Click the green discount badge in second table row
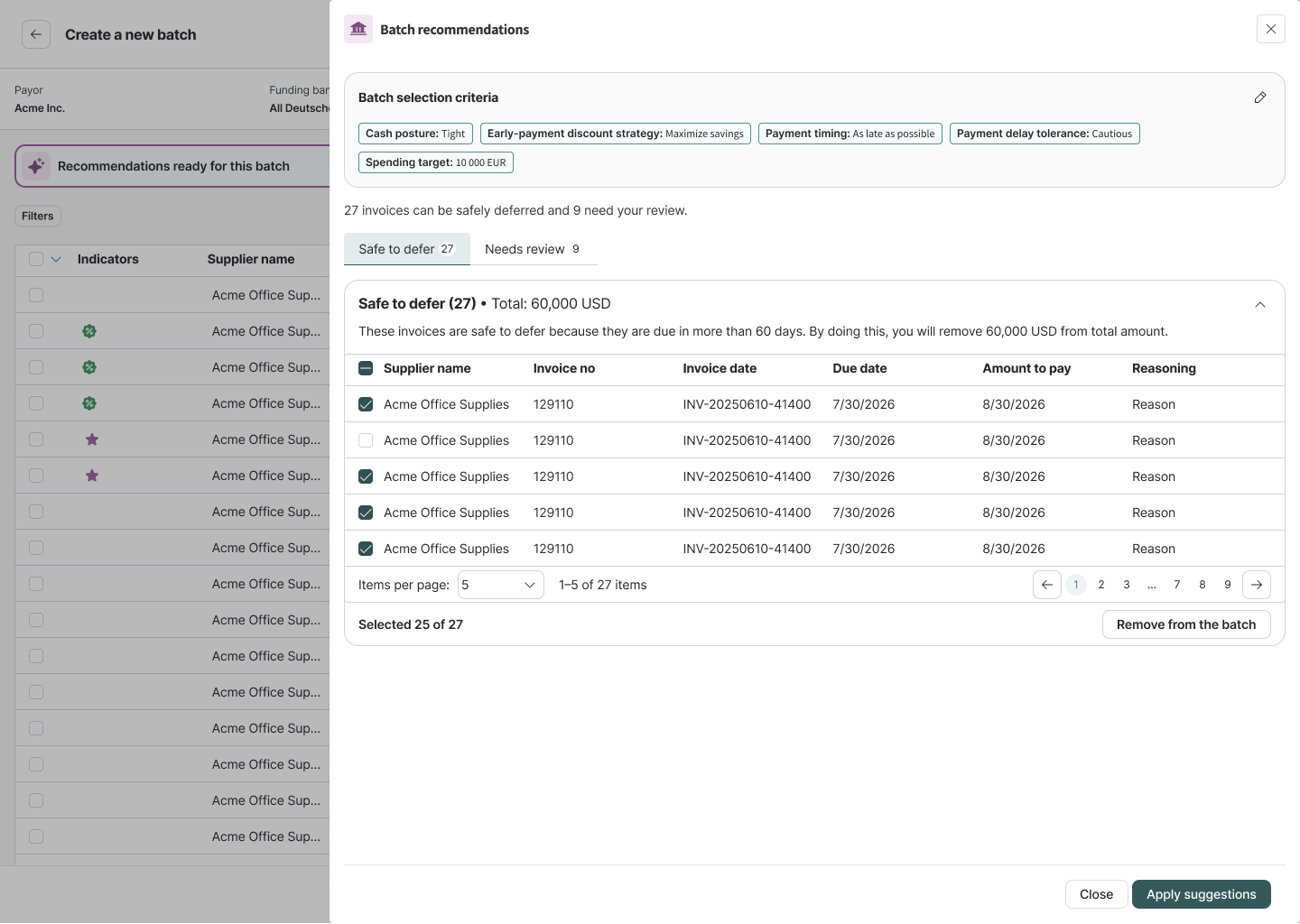 tap(89, 331)
